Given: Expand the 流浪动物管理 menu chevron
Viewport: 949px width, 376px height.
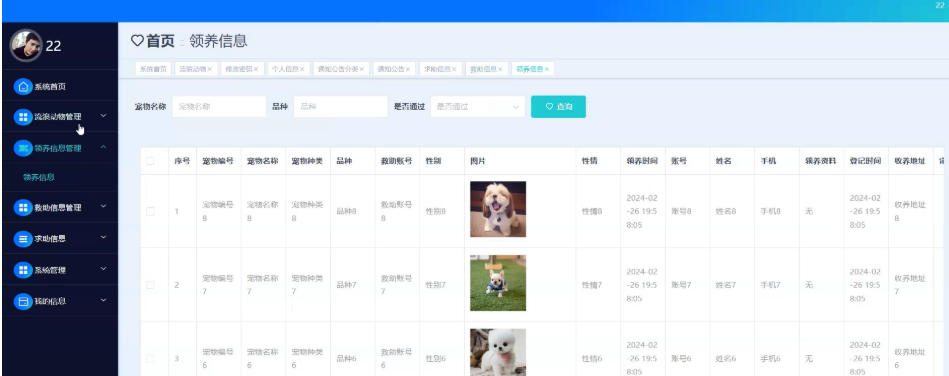Looking at the screenshot, I should 103,116.
